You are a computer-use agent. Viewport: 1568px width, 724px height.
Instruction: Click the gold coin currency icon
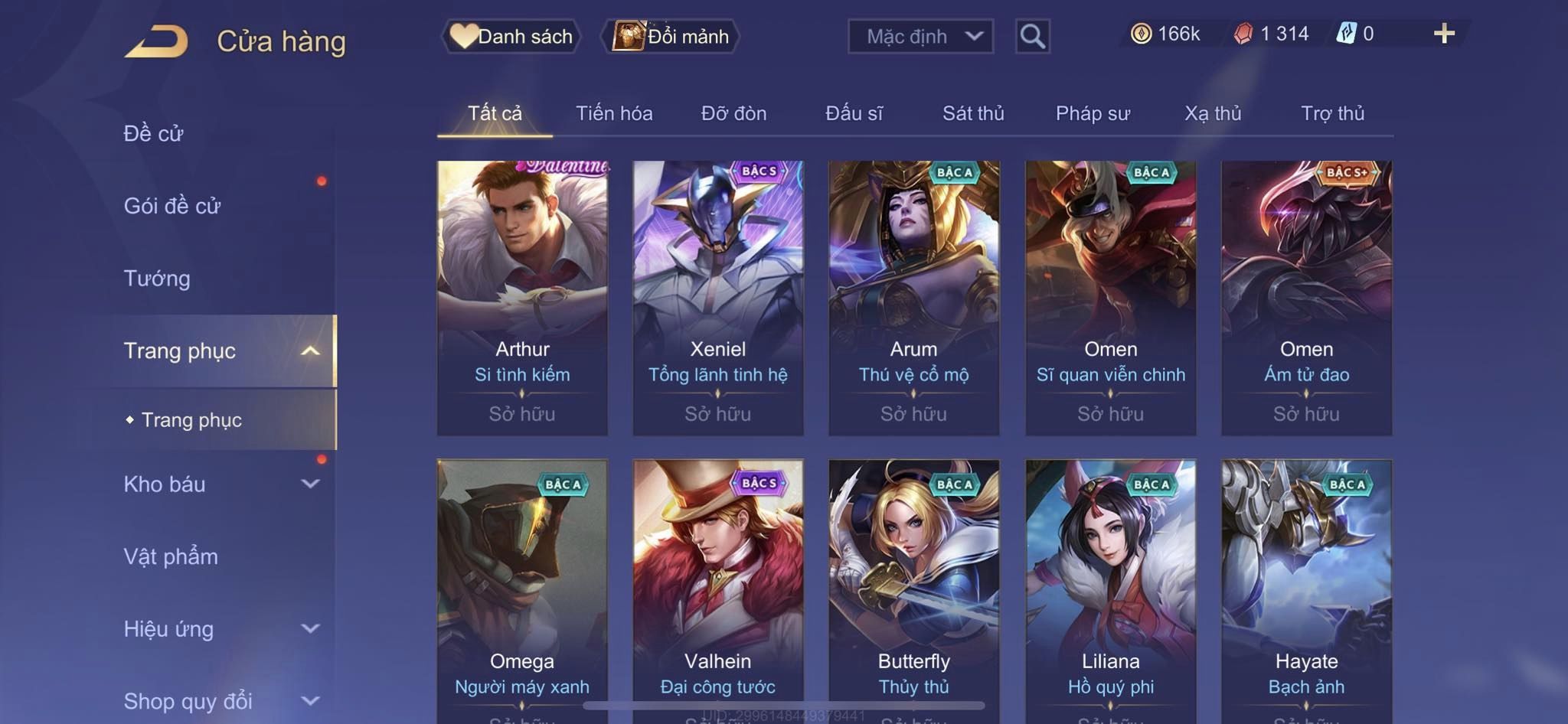(x=1141, y=34)
